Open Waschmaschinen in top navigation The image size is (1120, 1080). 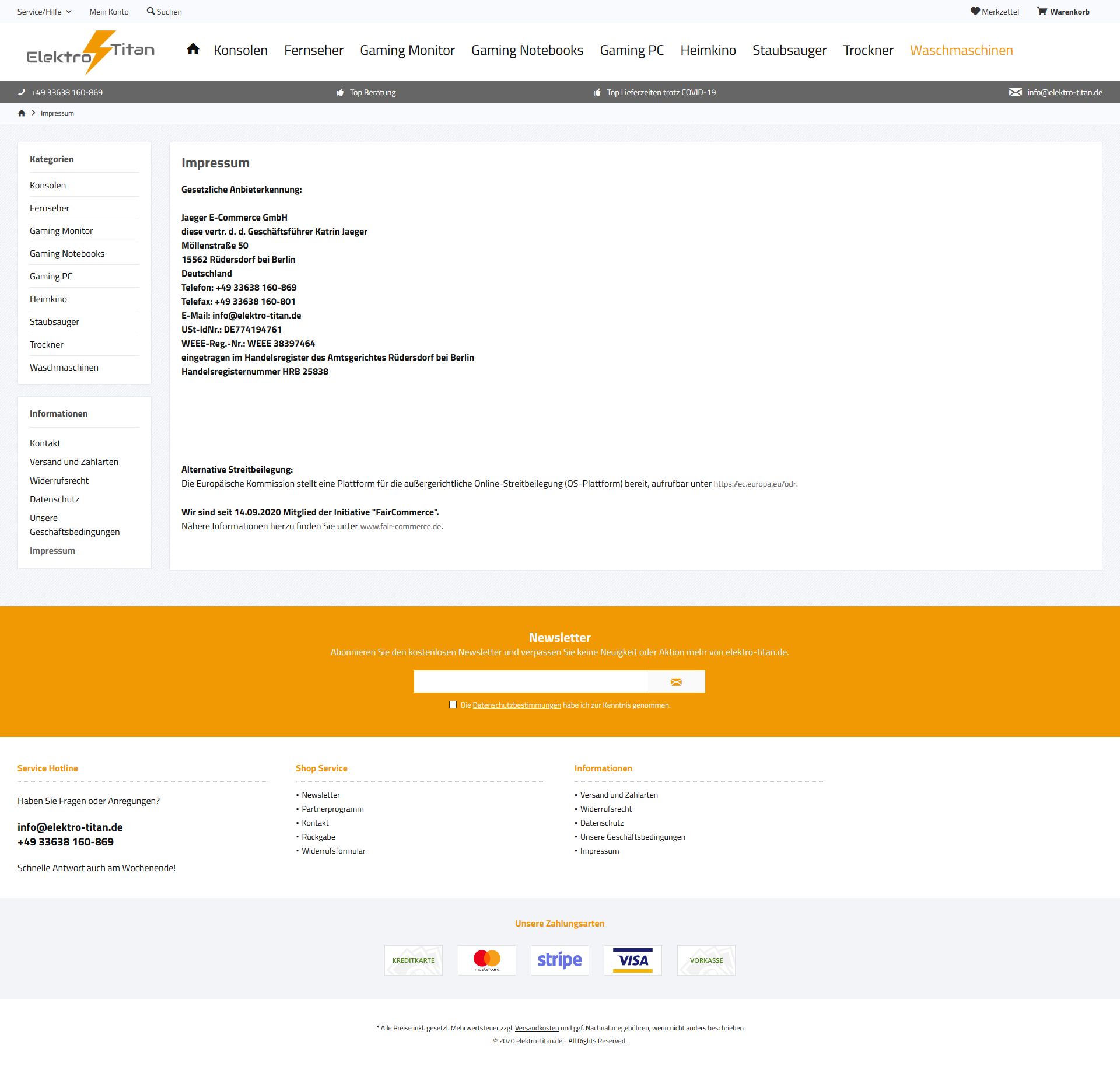tap(961, 50)
